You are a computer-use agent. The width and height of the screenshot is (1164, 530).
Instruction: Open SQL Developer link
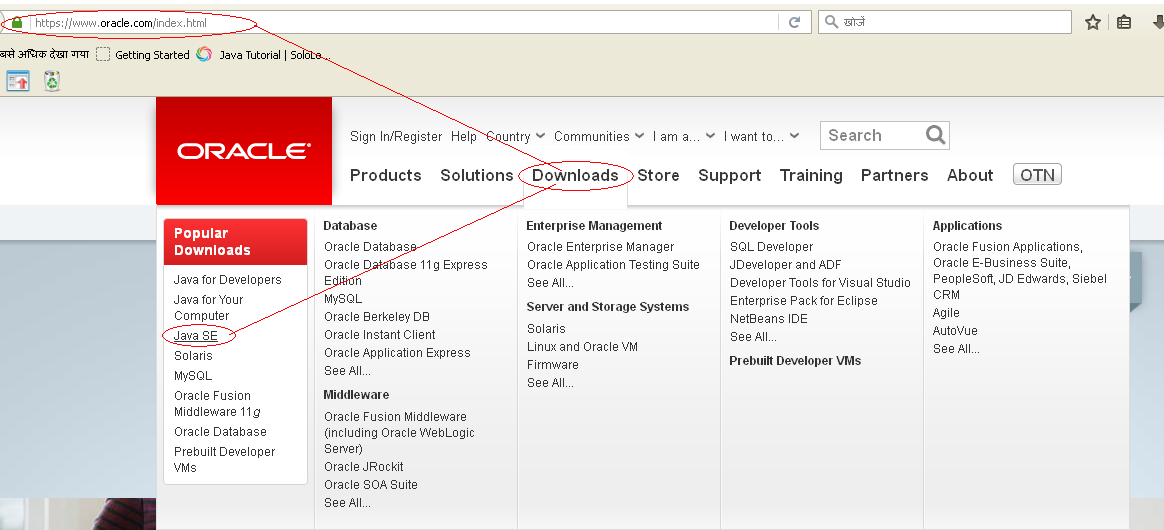click(771, 247)
